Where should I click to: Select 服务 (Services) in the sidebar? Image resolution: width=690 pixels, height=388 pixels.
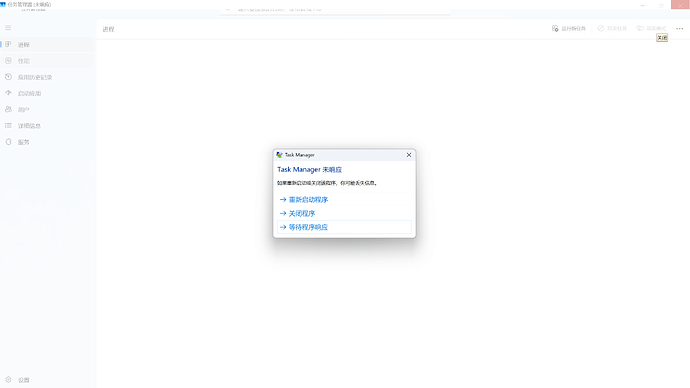tap(47, 142)
